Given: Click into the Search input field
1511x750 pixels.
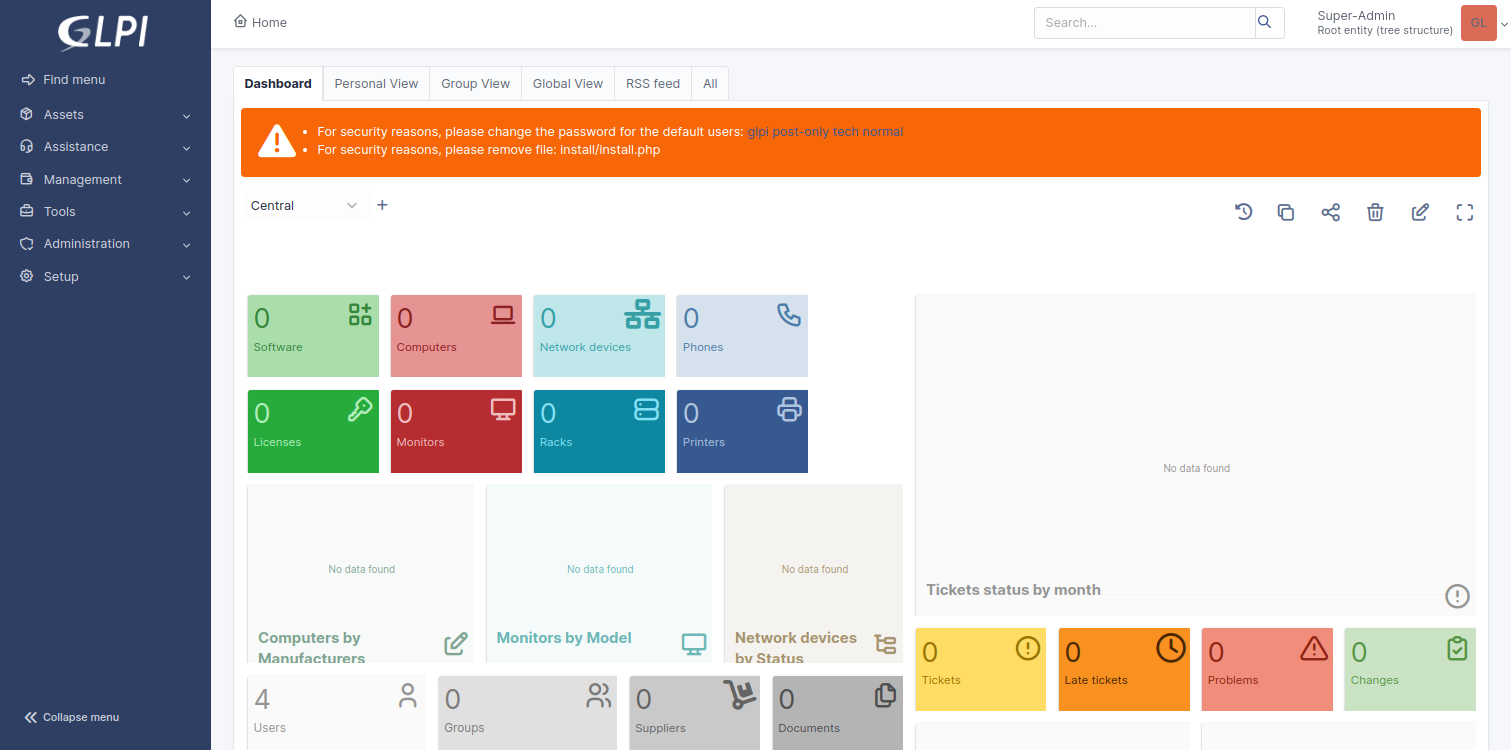Looking at the screenshot, I should coord(1143,22).
